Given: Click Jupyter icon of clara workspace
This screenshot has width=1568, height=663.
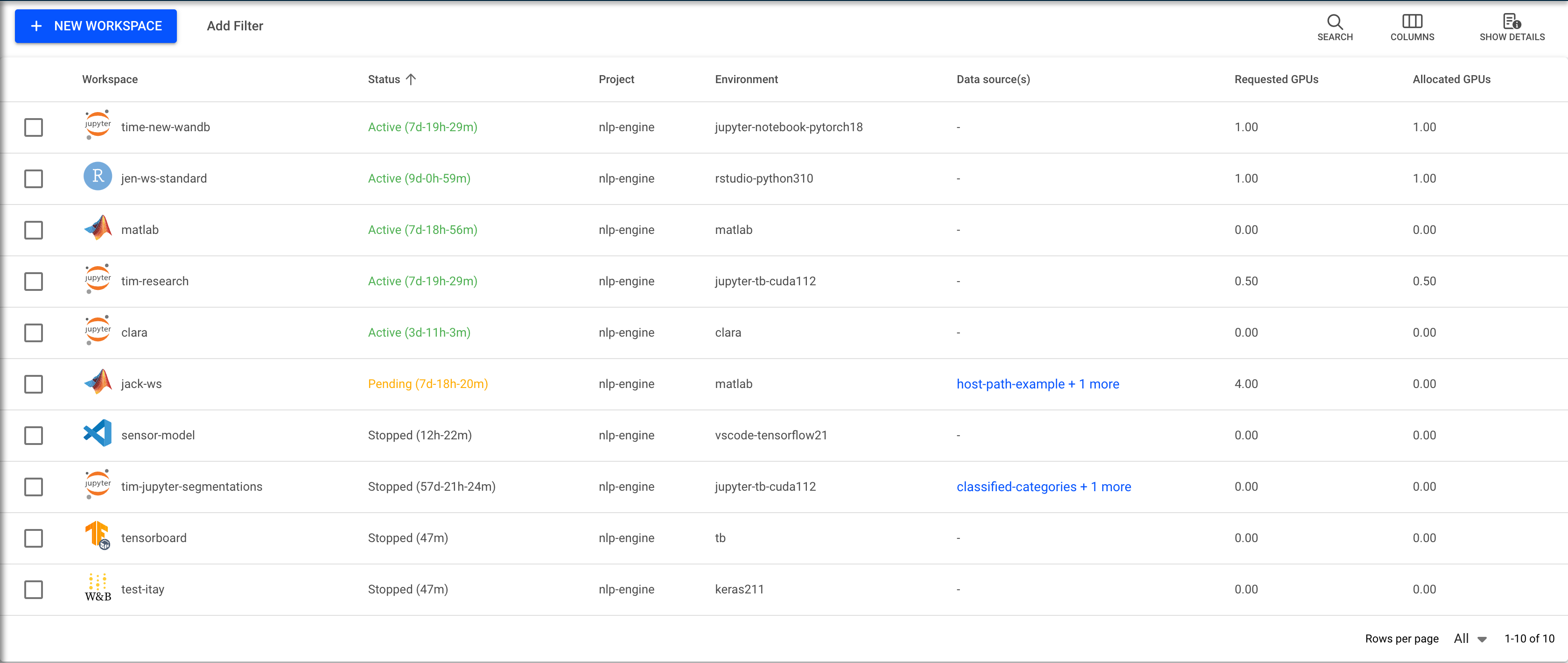Looking at the screenshot, I should [x=98, y=330].
